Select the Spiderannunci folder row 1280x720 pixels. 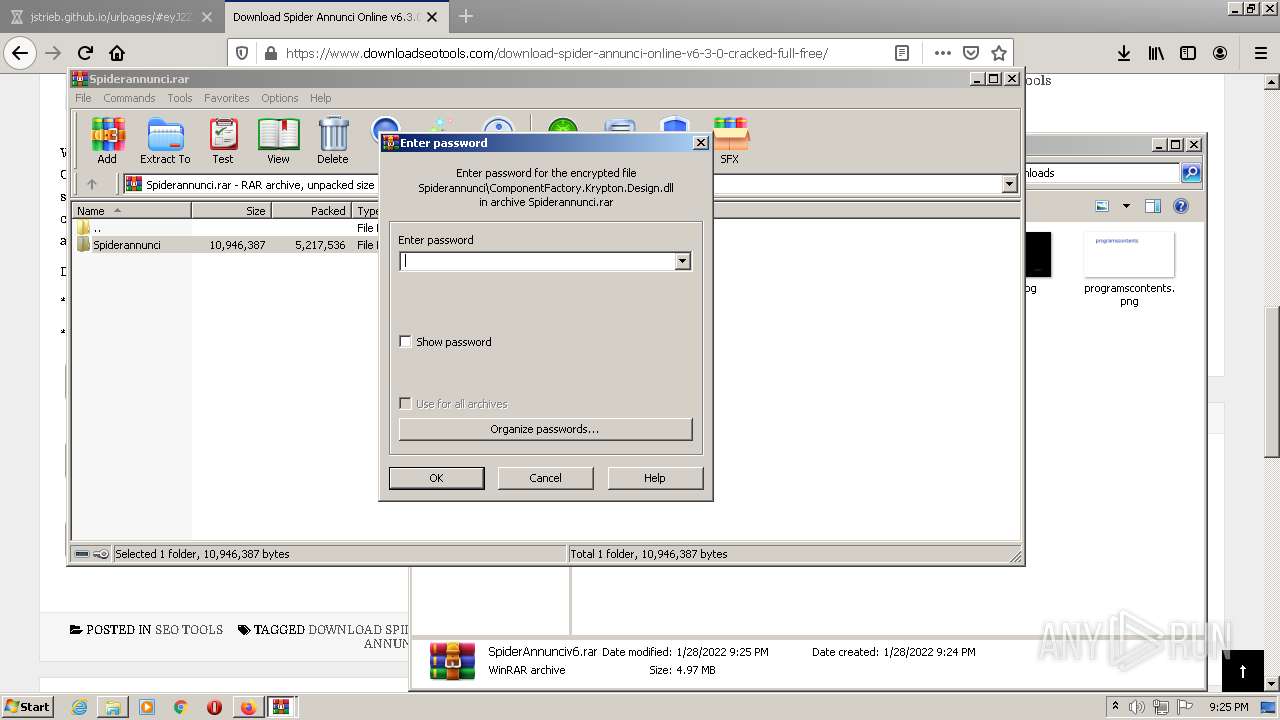point(225,245)
